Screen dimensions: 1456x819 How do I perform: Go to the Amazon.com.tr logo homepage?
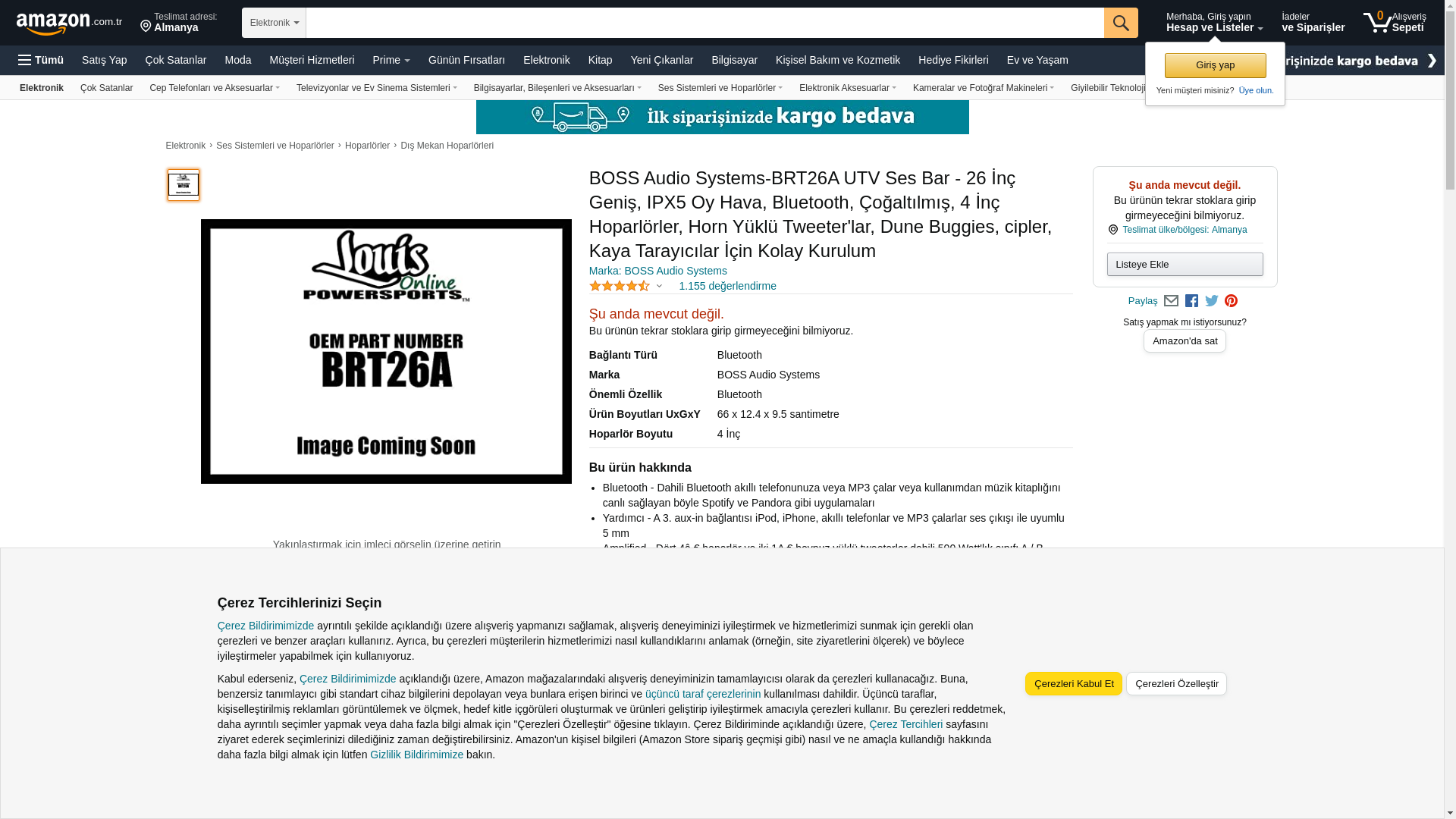pyautogui.click(x=69, y=24)
